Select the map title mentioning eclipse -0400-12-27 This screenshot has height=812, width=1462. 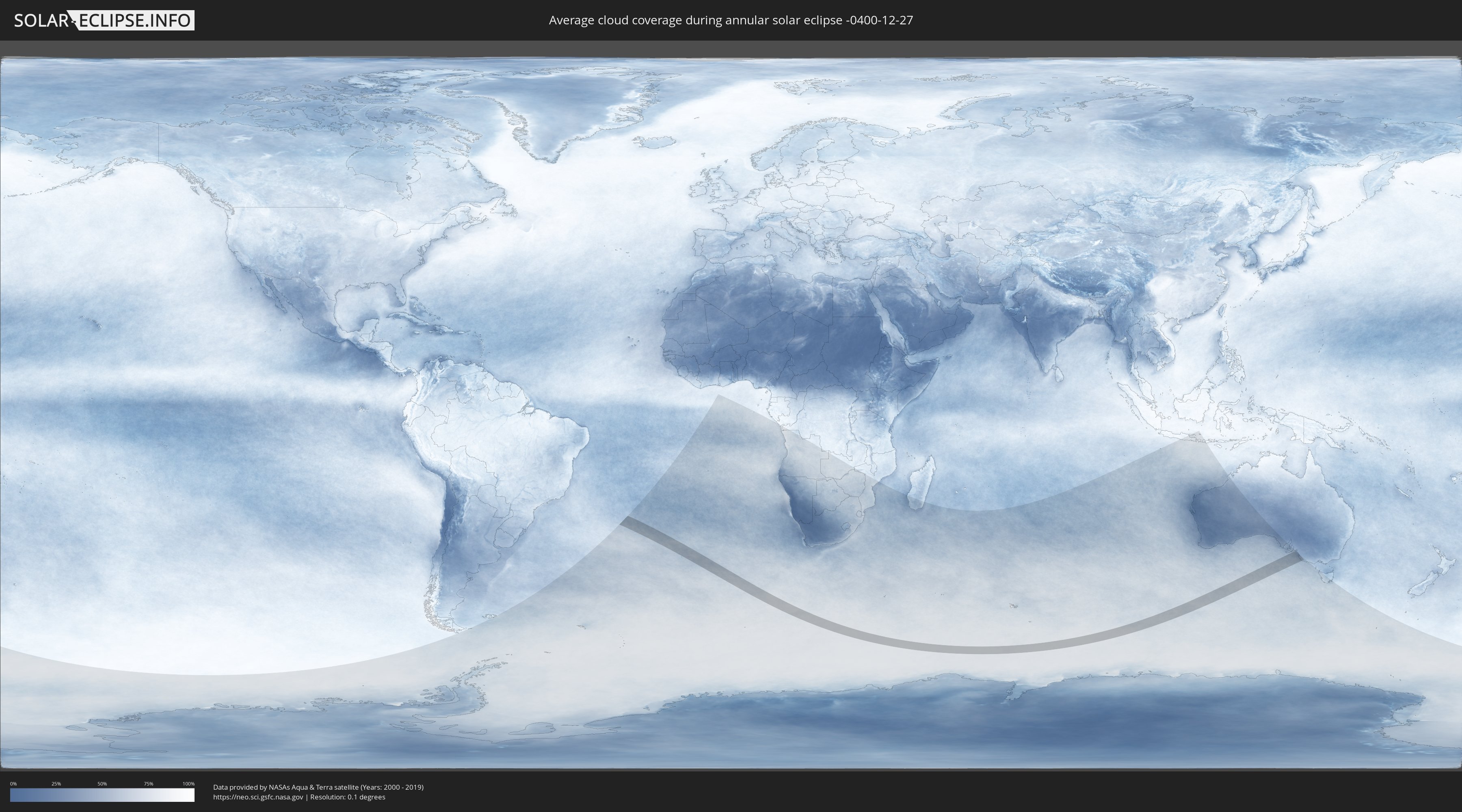731,20
